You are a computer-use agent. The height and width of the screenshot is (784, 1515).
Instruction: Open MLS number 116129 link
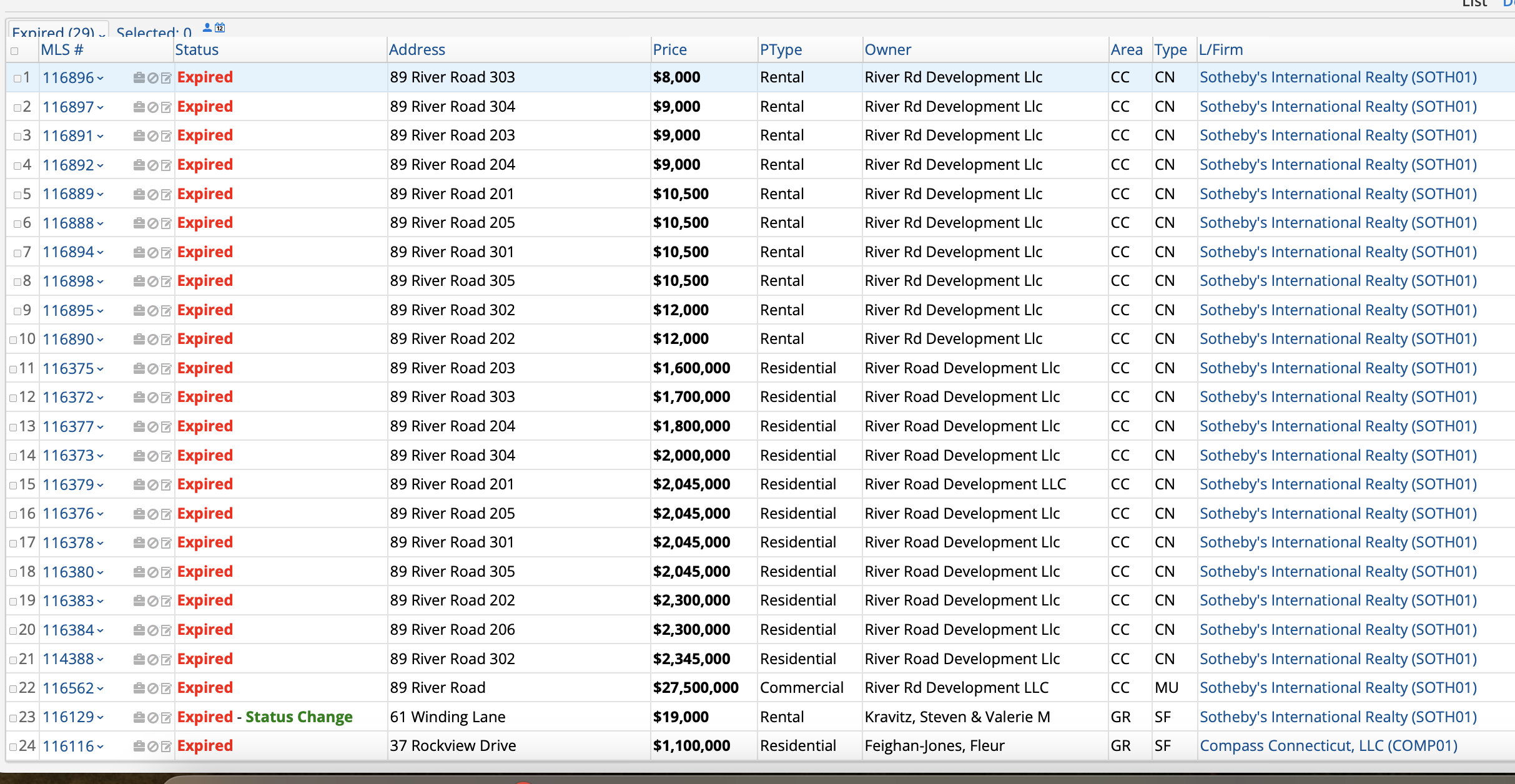(x=68, y=717)
